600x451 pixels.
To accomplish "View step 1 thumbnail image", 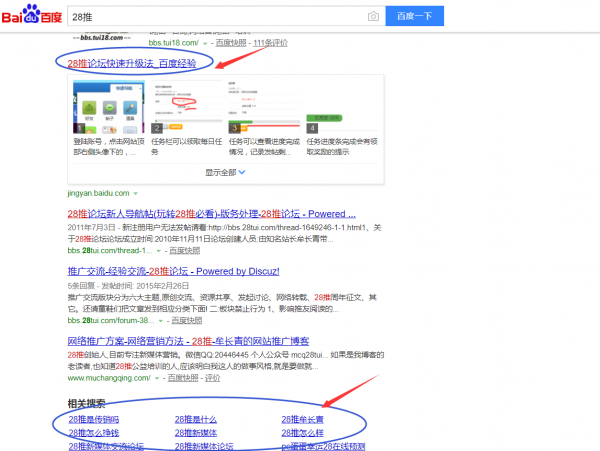I will pyautogui.click(x=109, y=107).
